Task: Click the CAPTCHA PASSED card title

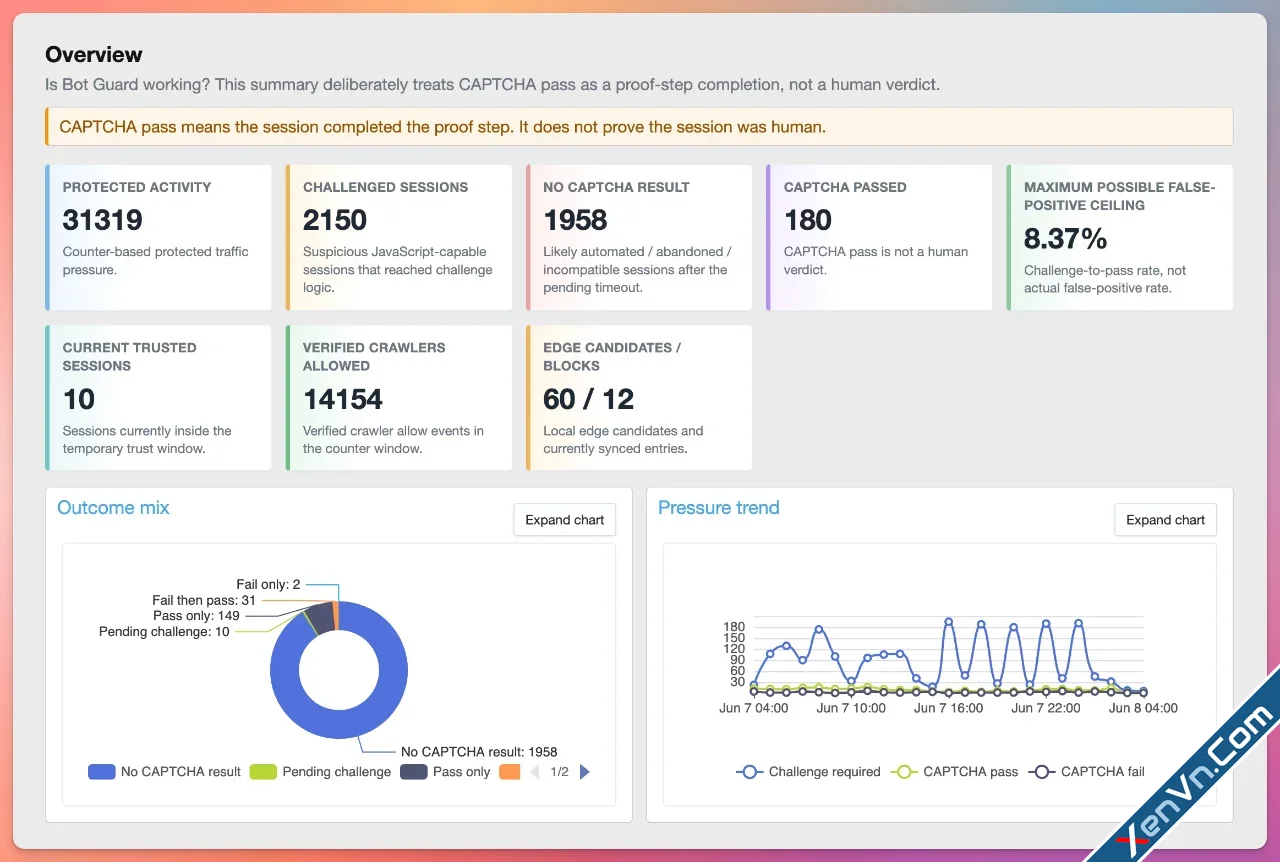Action: pos(845,187)
